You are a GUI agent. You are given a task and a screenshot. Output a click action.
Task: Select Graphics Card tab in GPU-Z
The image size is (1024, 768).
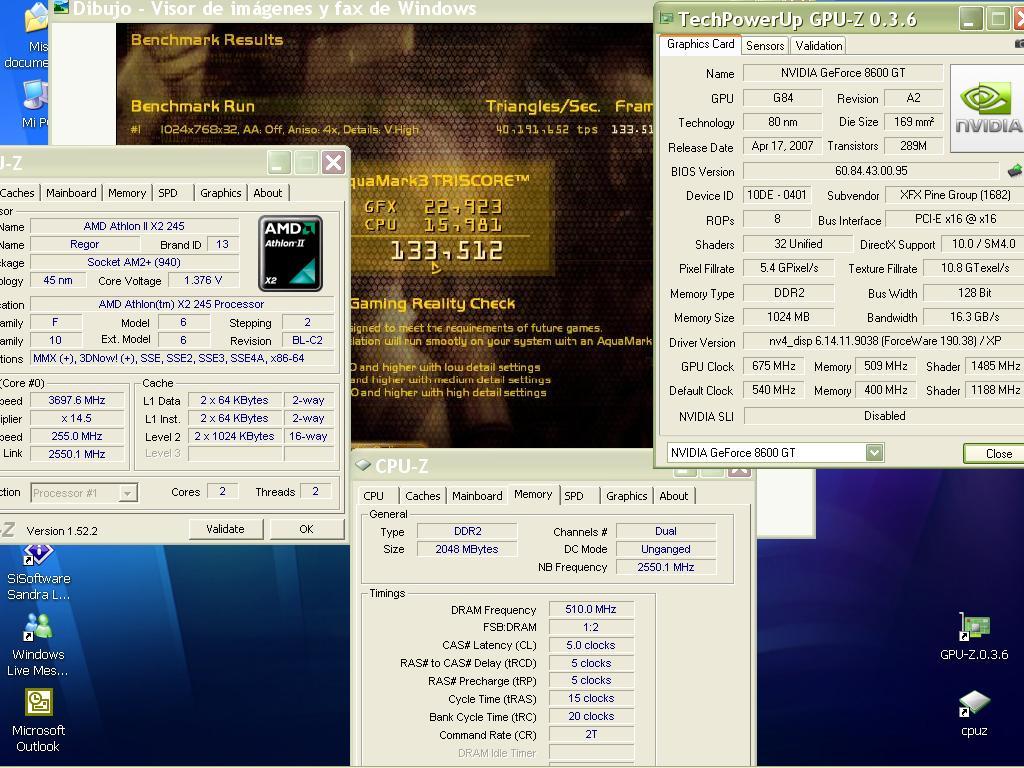(700, 44)
